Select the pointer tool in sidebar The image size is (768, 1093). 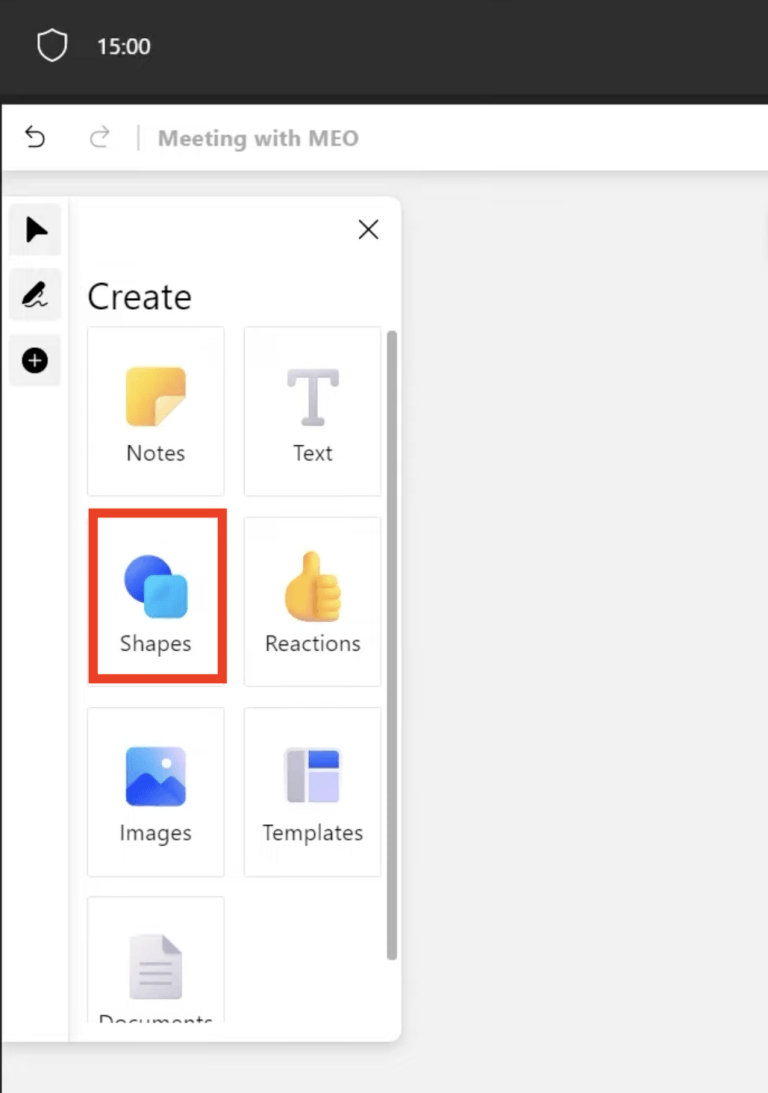click(x=35, y=230)
